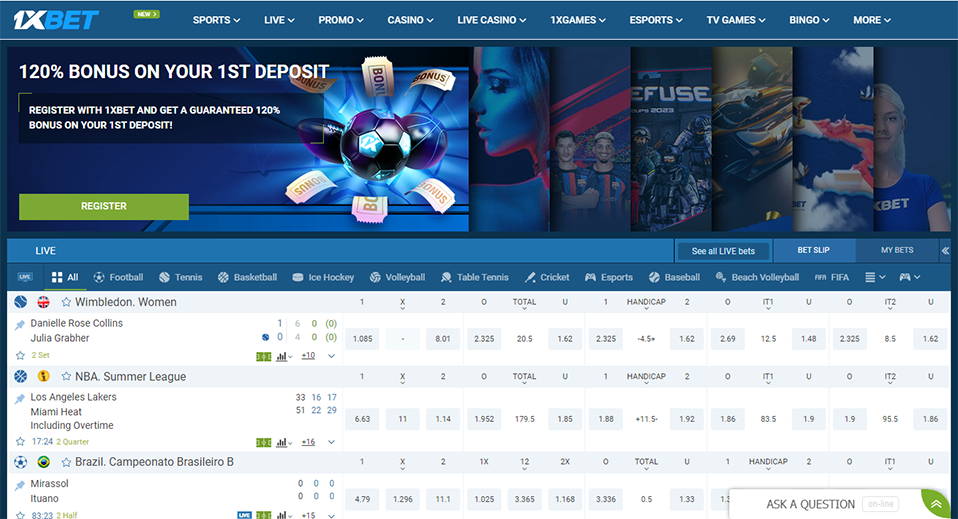
Task: Expand the Lakers vs Heat markets chevron
Action: pyautogui.click(x=331, y=442)
